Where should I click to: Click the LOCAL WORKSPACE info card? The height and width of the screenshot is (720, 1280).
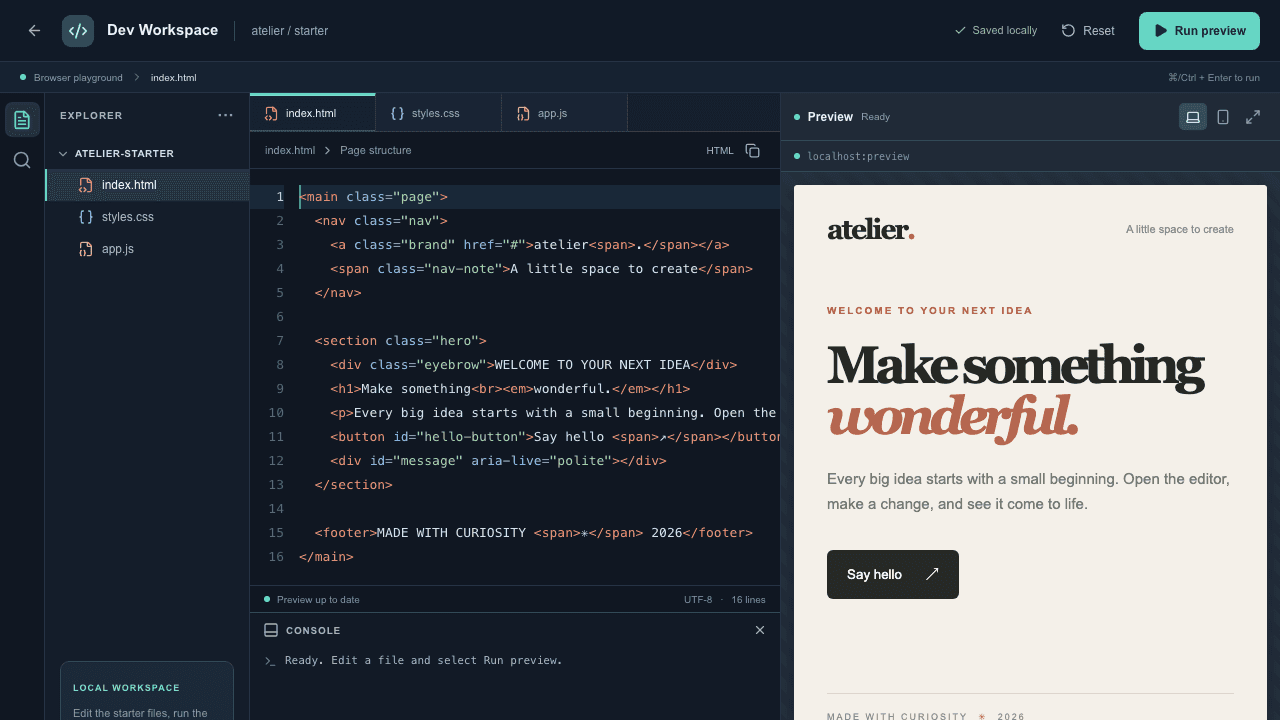pos(147,690)
